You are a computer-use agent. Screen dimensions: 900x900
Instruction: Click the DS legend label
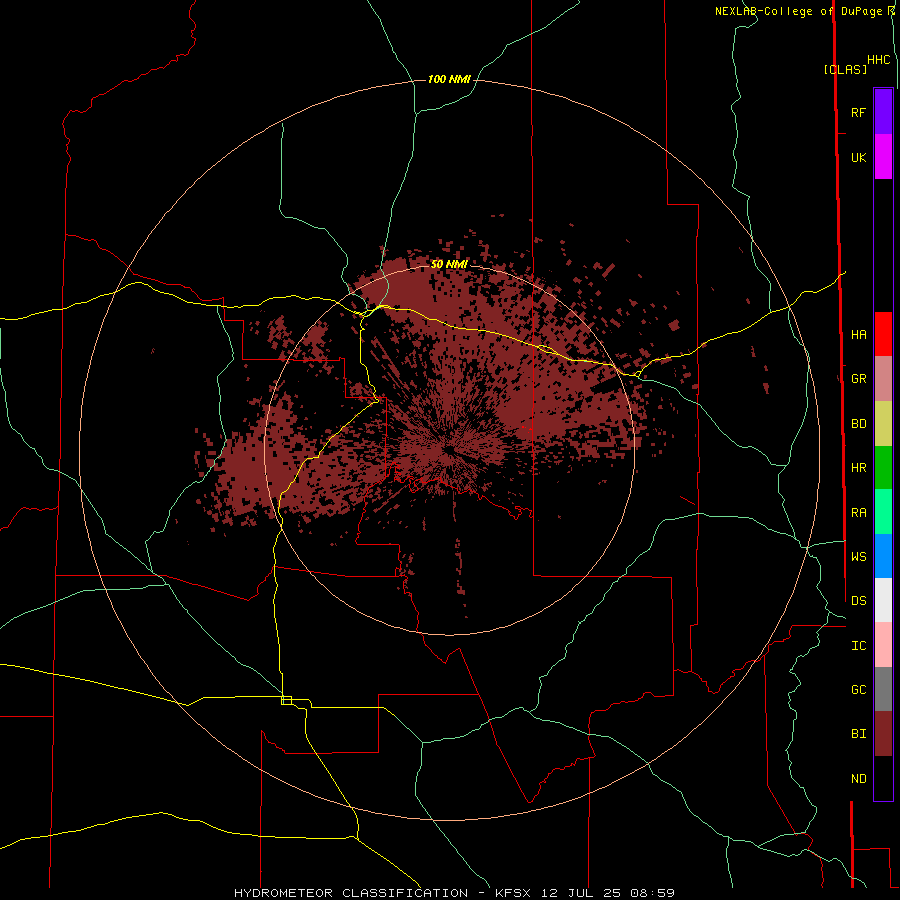(858, 600)
